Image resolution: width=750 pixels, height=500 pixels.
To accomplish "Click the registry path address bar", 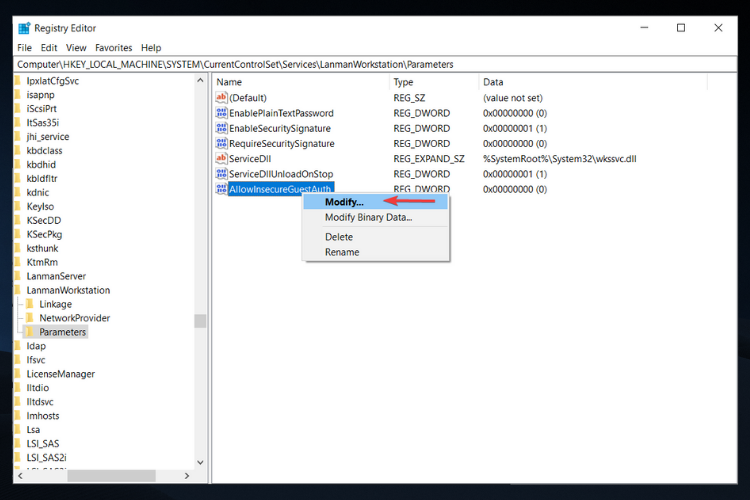I will 375,65.
